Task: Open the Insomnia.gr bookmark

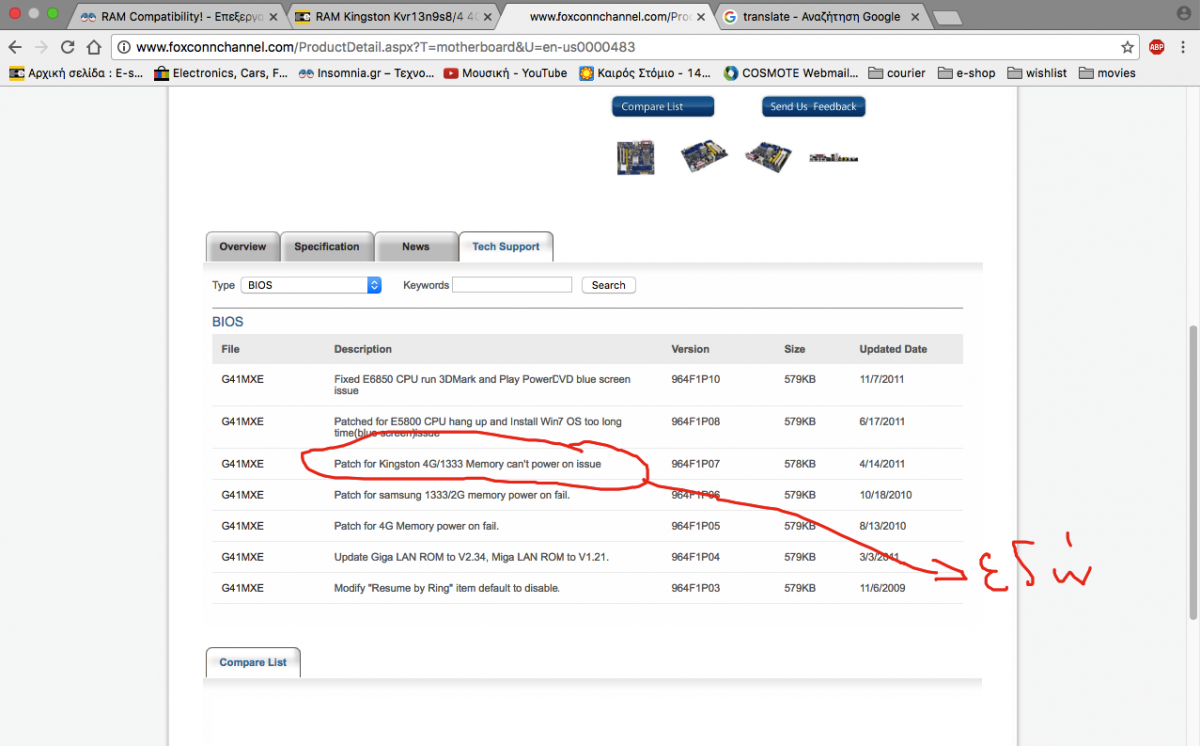Action: [366, 73]
